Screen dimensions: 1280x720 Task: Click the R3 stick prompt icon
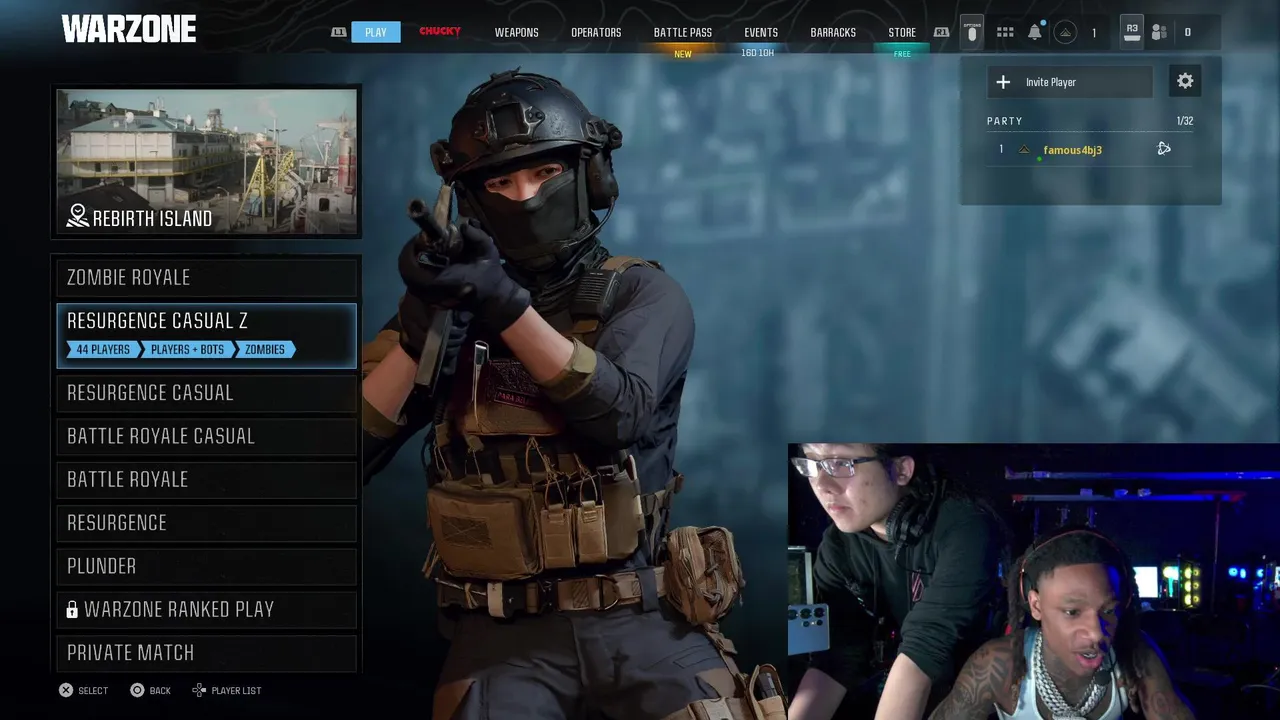click(1132, 31)
